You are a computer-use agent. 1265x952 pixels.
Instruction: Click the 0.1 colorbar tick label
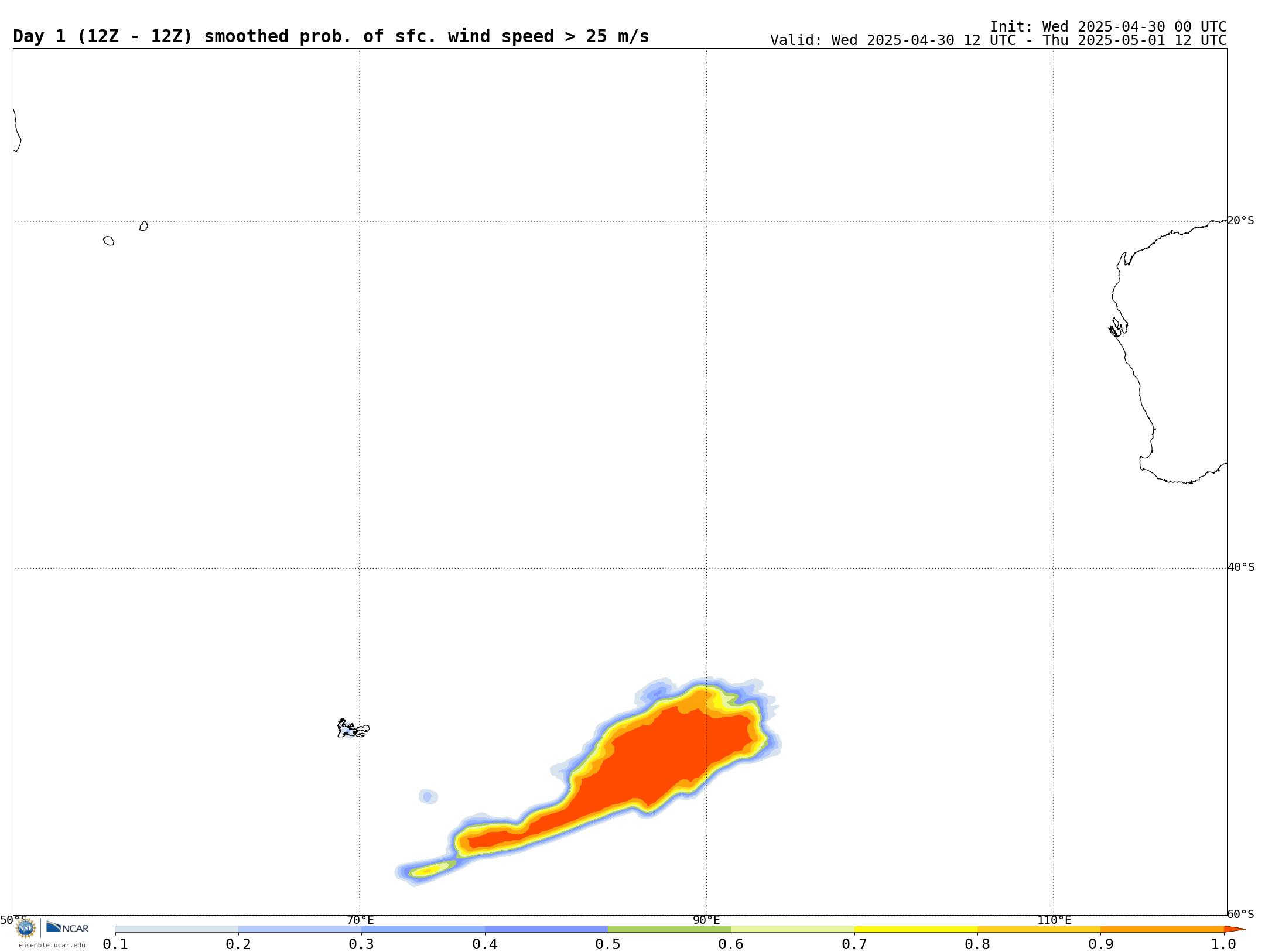point(115,944)
